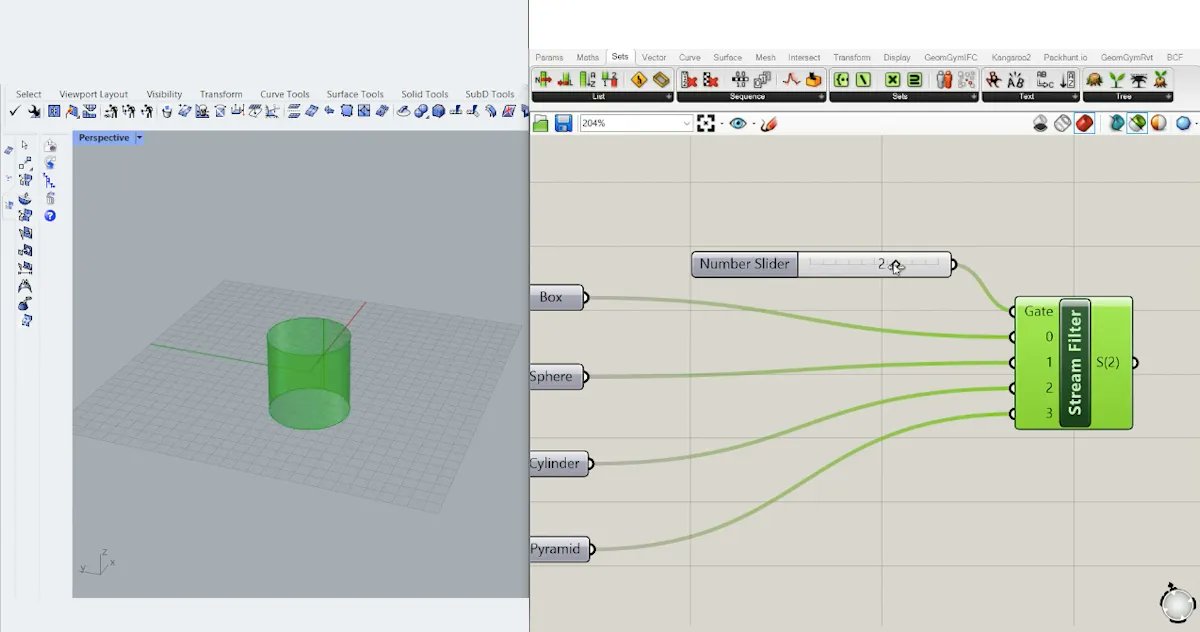Select the Curve Tools tab in Rhino
1200x632 pixels.
[285, 94]
